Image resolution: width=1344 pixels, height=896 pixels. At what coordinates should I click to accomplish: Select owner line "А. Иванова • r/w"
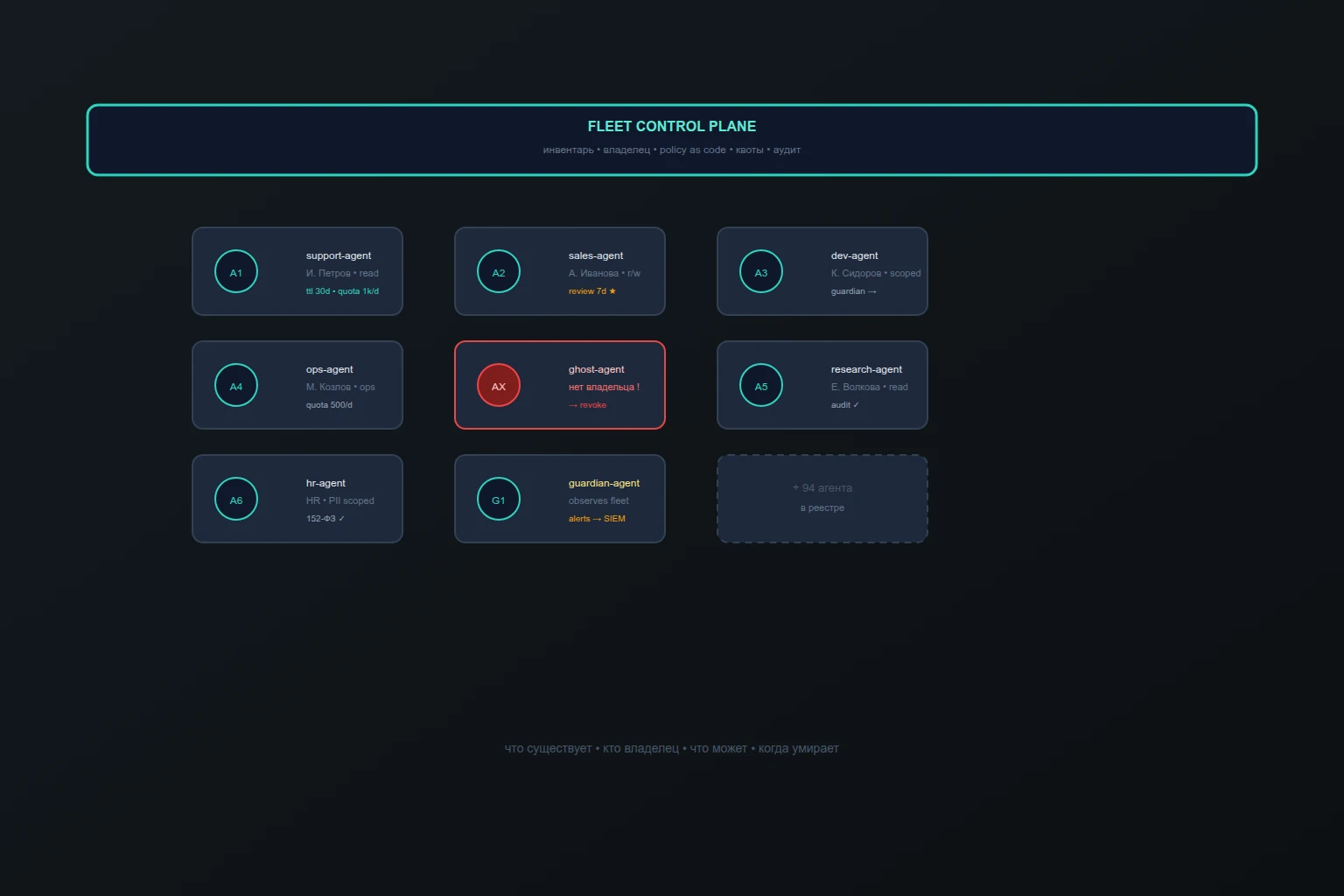(x=605, y=273)
